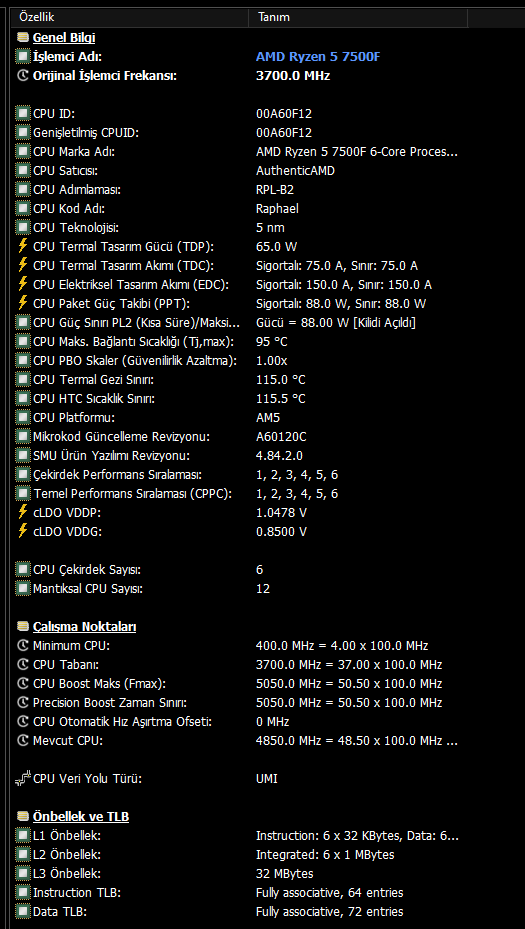Select the Önbellek ve TLB section heading
This screenshot has width=525, height=929.
(x=81, y=816)
